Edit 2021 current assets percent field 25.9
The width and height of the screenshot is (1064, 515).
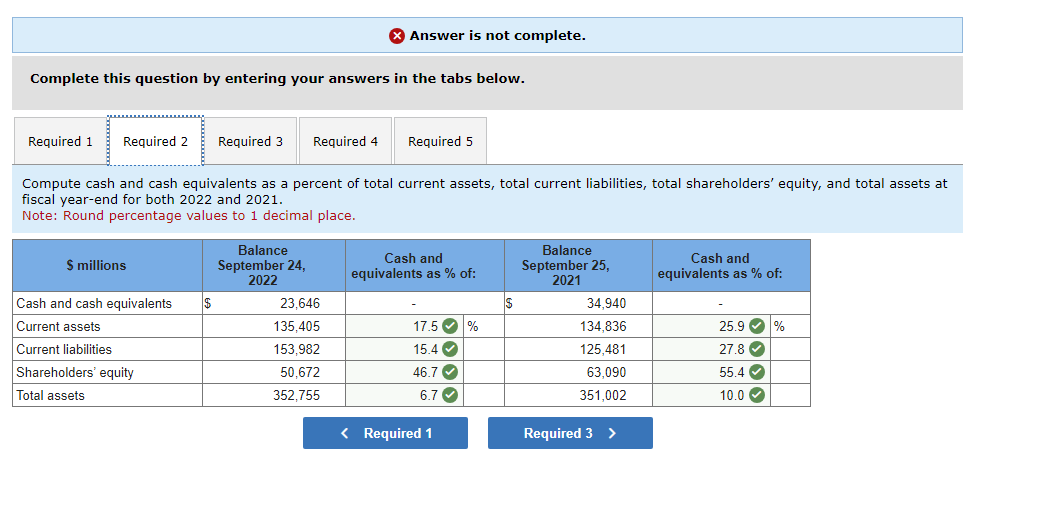(711, 326)
